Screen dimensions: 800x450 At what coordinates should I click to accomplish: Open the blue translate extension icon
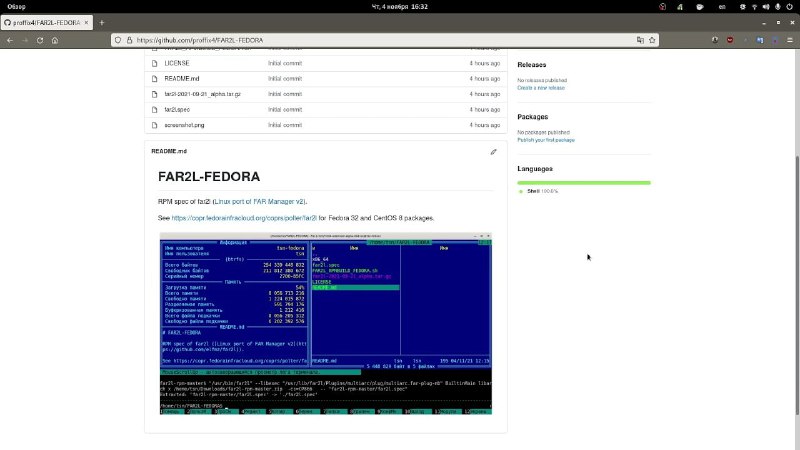760,40
